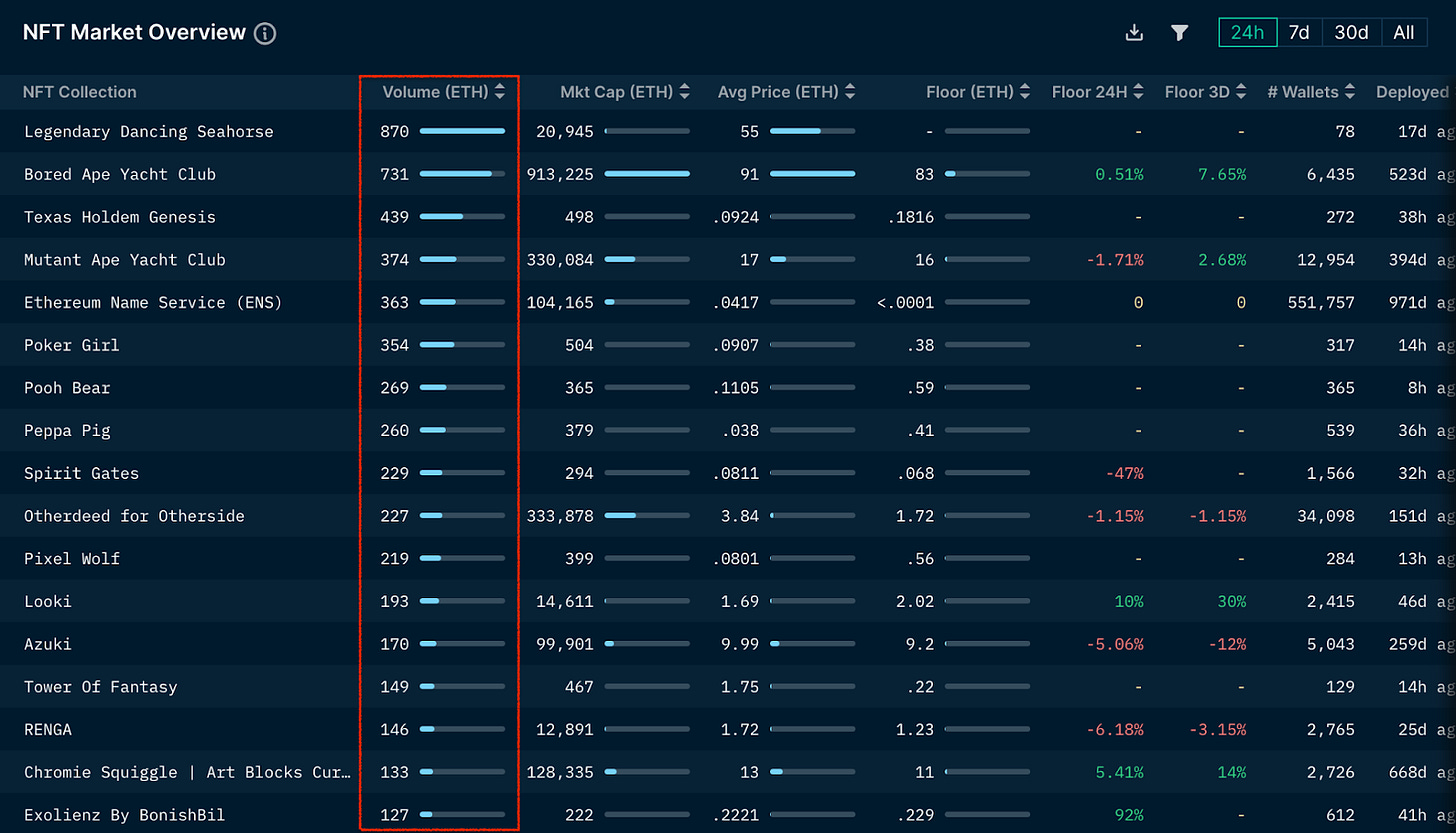
Task: Select the All time range tab
Action: (1404, 32)
